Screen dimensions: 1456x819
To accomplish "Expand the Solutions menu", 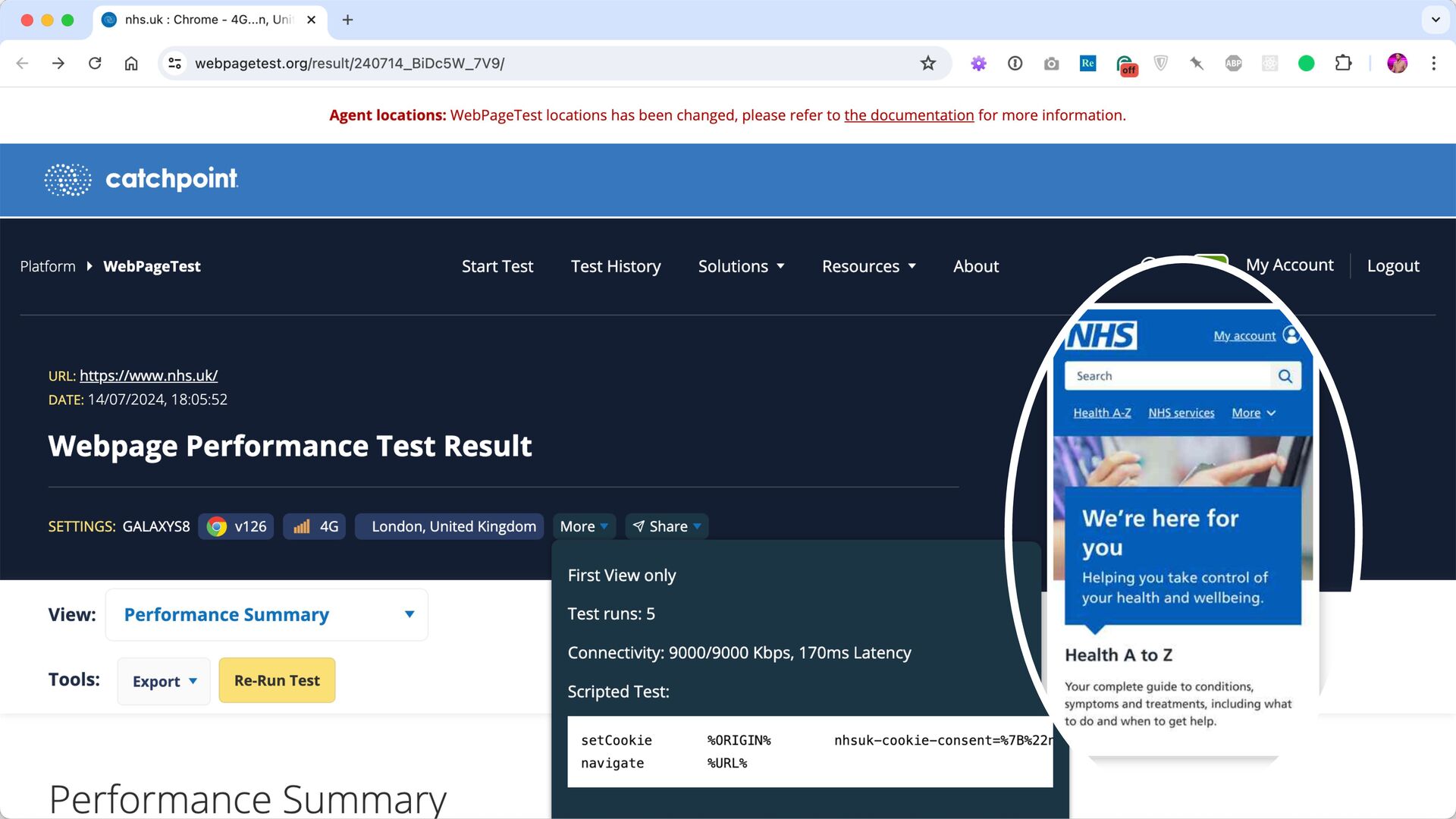I will [741, 266].
